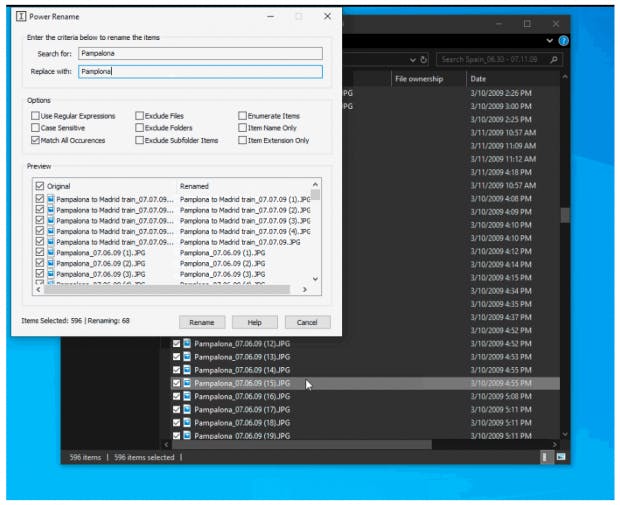Click the date 3/11/2009 11:12 AM in Explorer

(503, 159)
